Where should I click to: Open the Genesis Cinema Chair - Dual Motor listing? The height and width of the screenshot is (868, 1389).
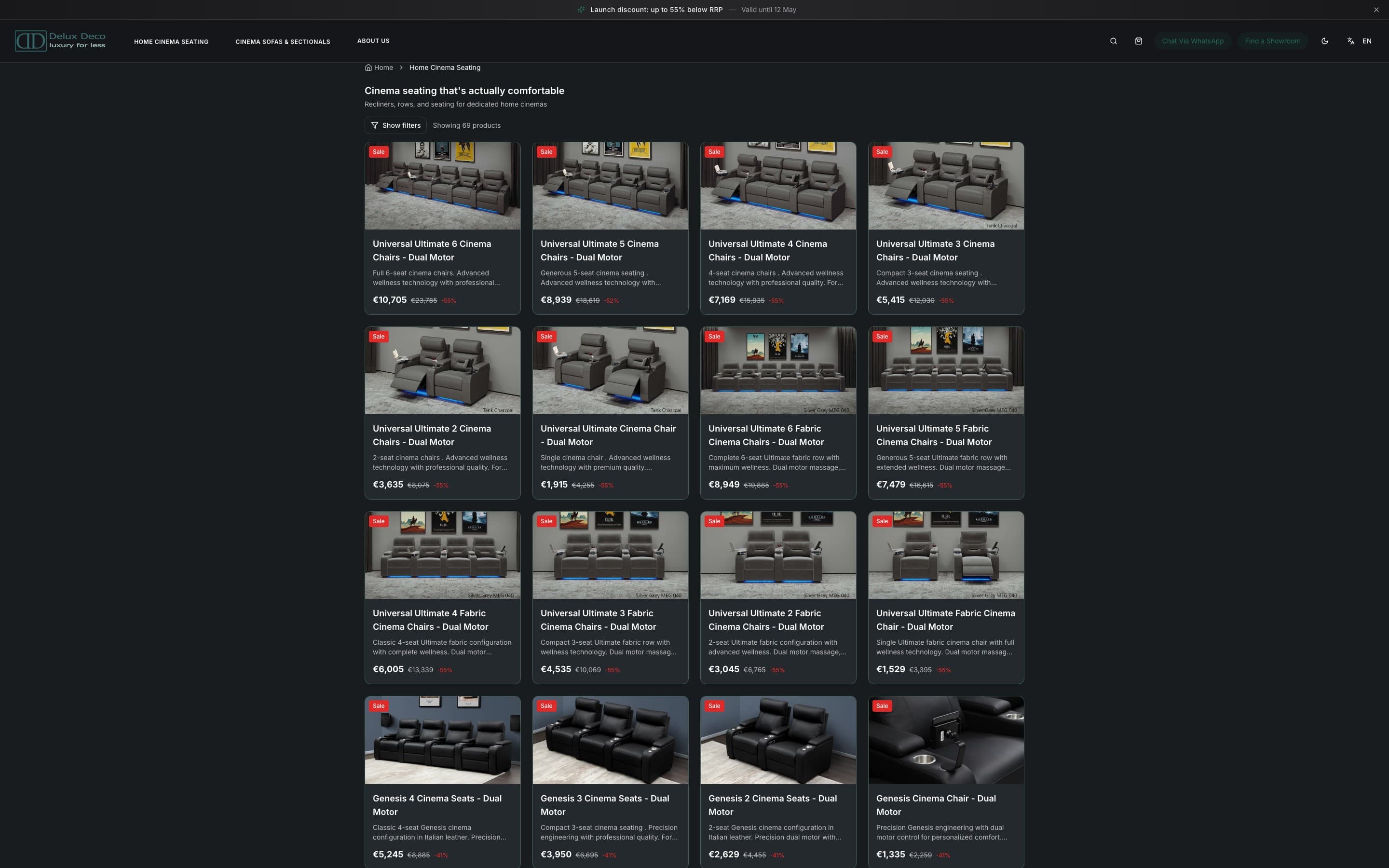tap(936, 805)
